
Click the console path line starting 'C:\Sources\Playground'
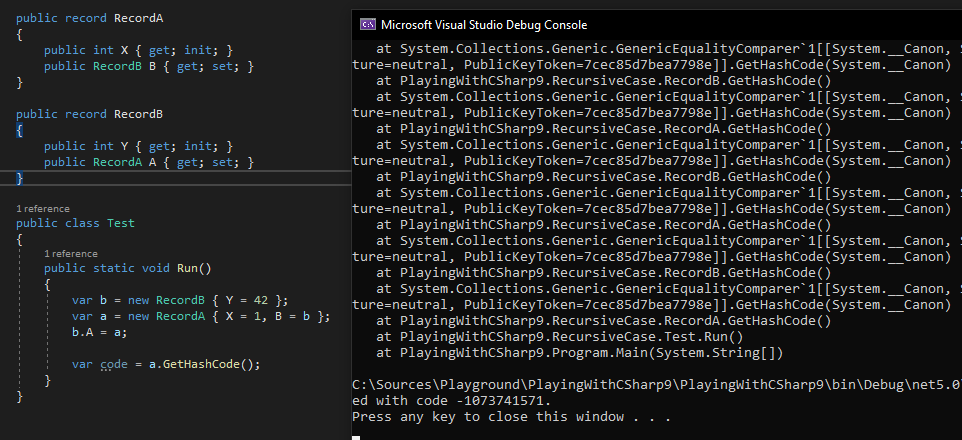(656, 385)
